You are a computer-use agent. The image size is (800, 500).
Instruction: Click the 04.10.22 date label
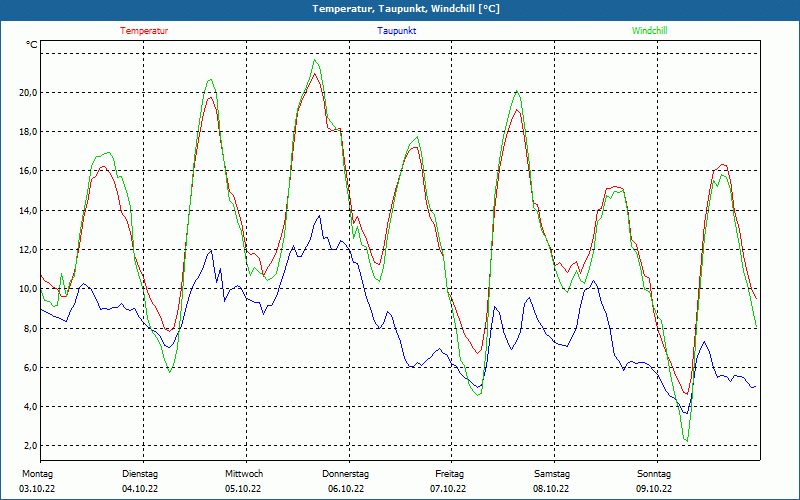pos(140,489)
